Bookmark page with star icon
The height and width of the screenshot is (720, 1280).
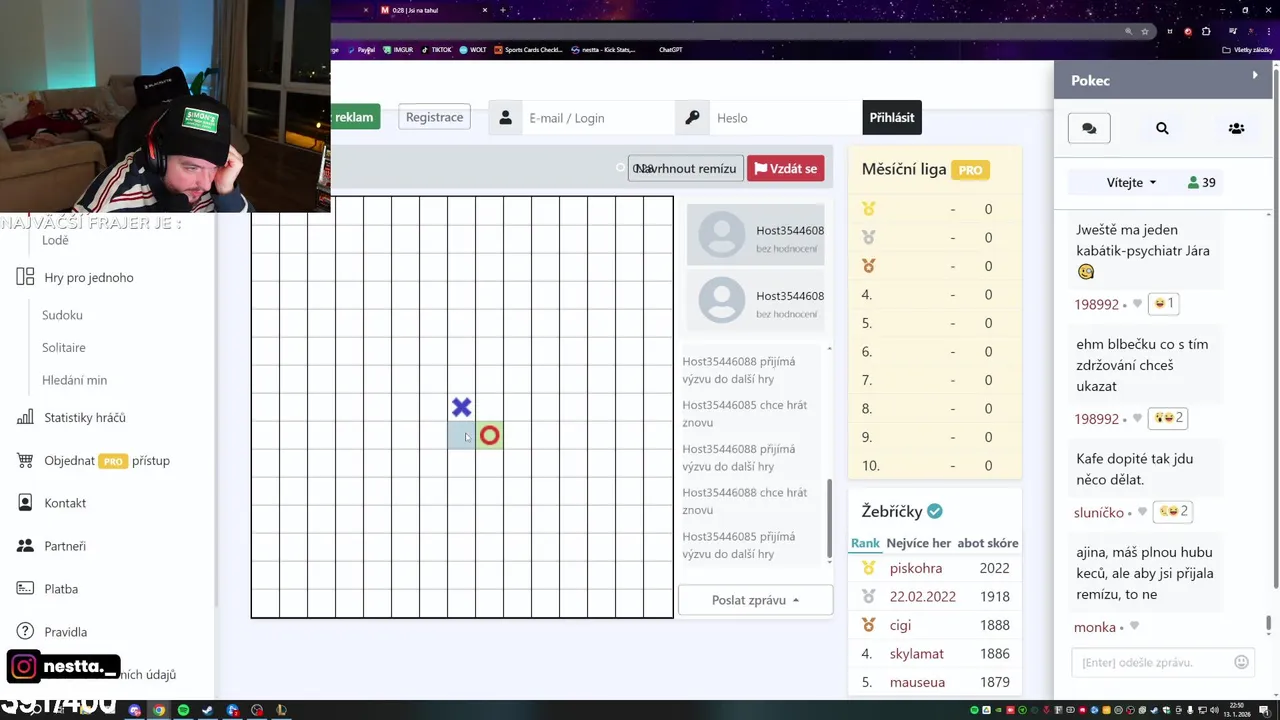point(1146,31)
